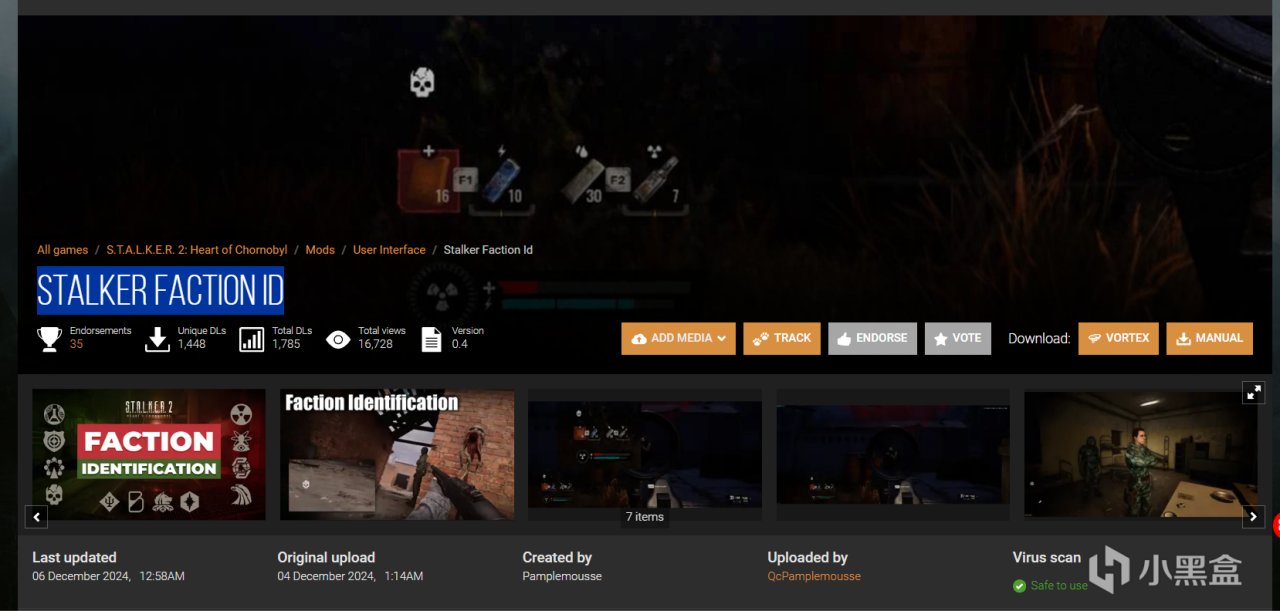1280x611 pixels.
Task: Click the Total DLs bar chart icon
Action: [x=252, y=339]
